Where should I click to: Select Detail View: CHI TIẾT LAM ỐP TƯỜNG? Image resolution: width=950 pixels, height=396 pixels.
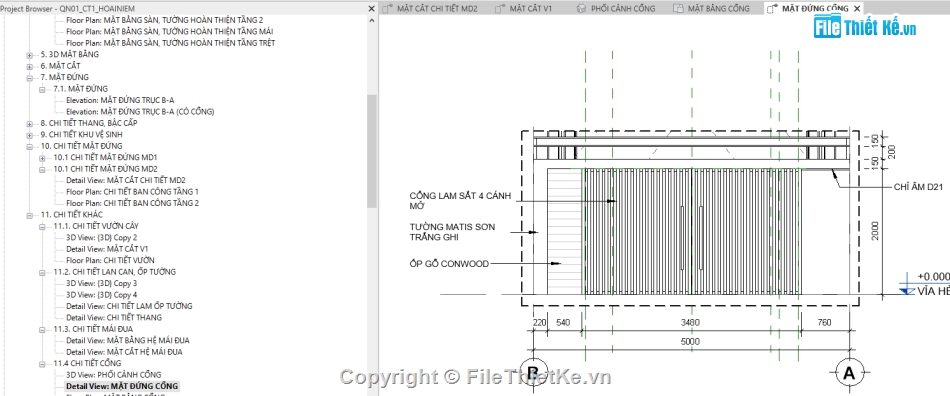(129, 306)
